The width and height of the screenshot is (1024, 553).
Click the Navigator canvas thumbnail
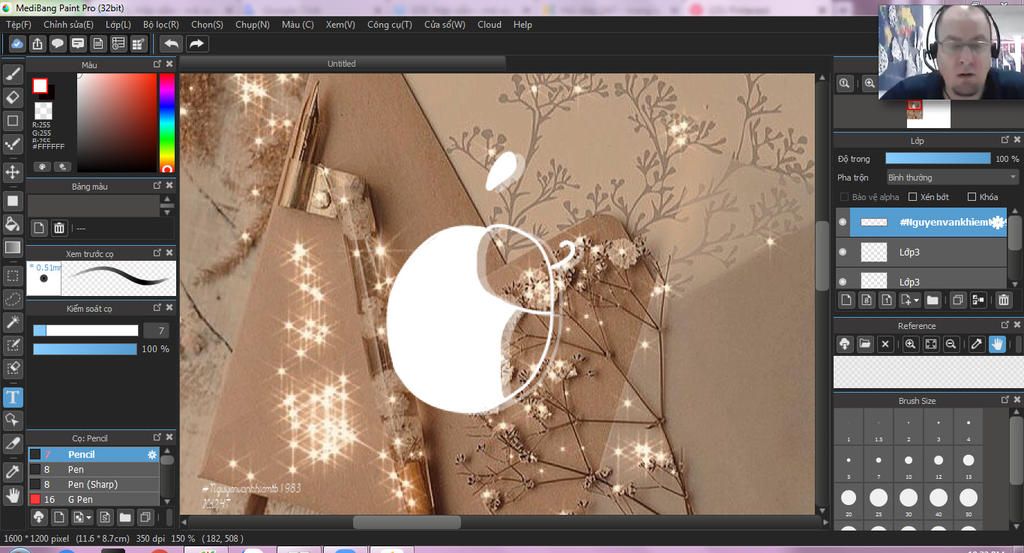928,114
